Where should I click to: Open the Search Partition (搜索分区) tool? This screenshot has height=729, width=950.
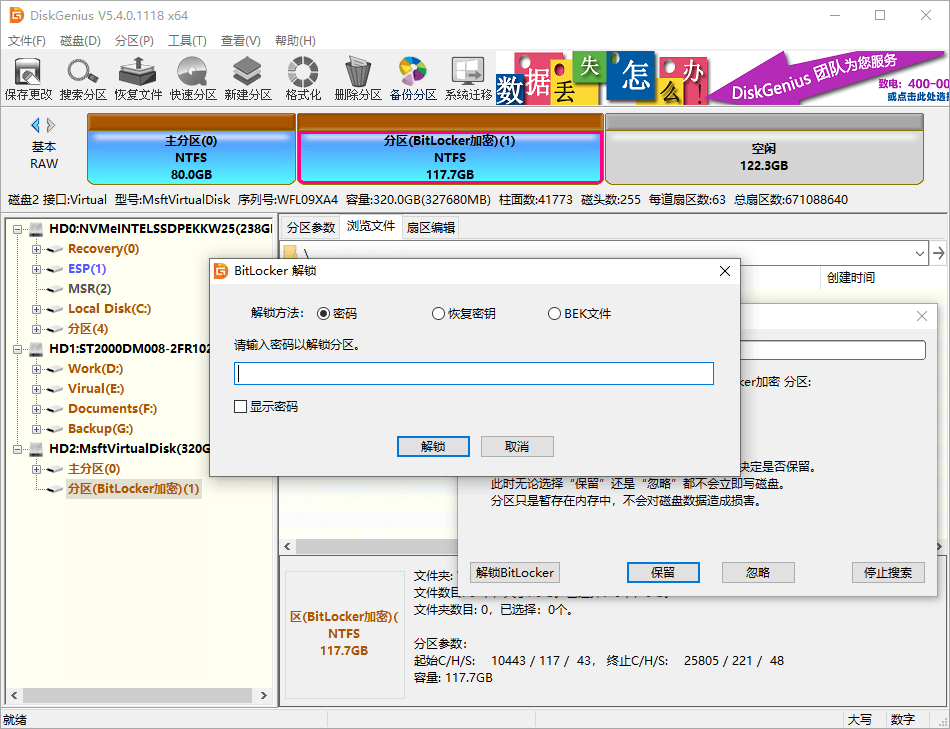click(x=83, y=79)
